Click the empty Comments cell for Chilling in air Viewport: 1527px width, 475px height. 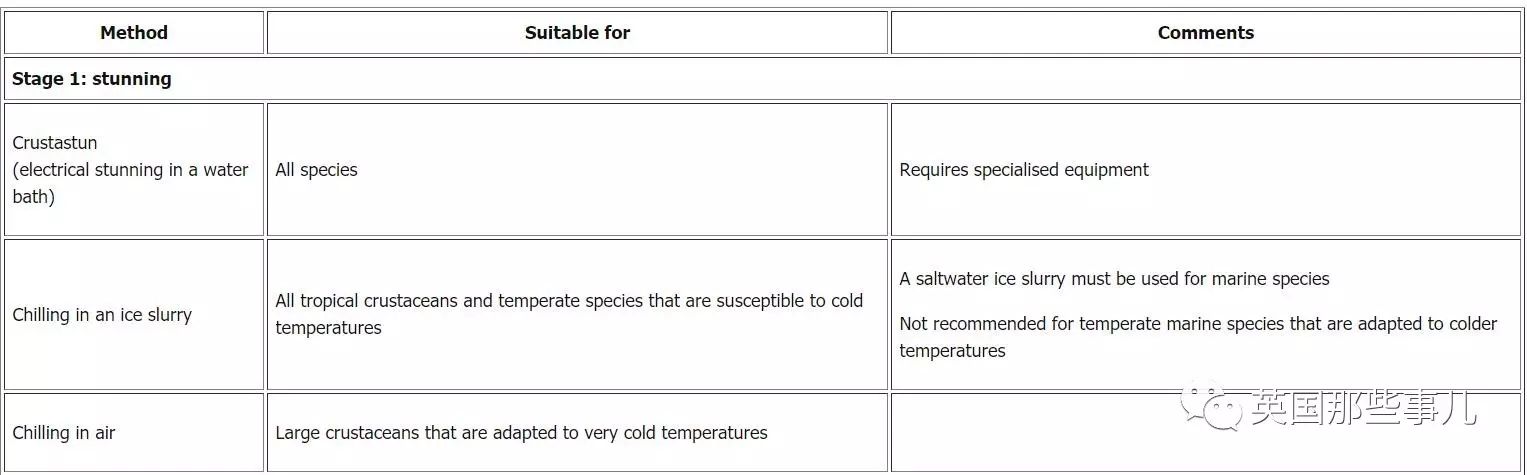click(x=1205, y=433)
